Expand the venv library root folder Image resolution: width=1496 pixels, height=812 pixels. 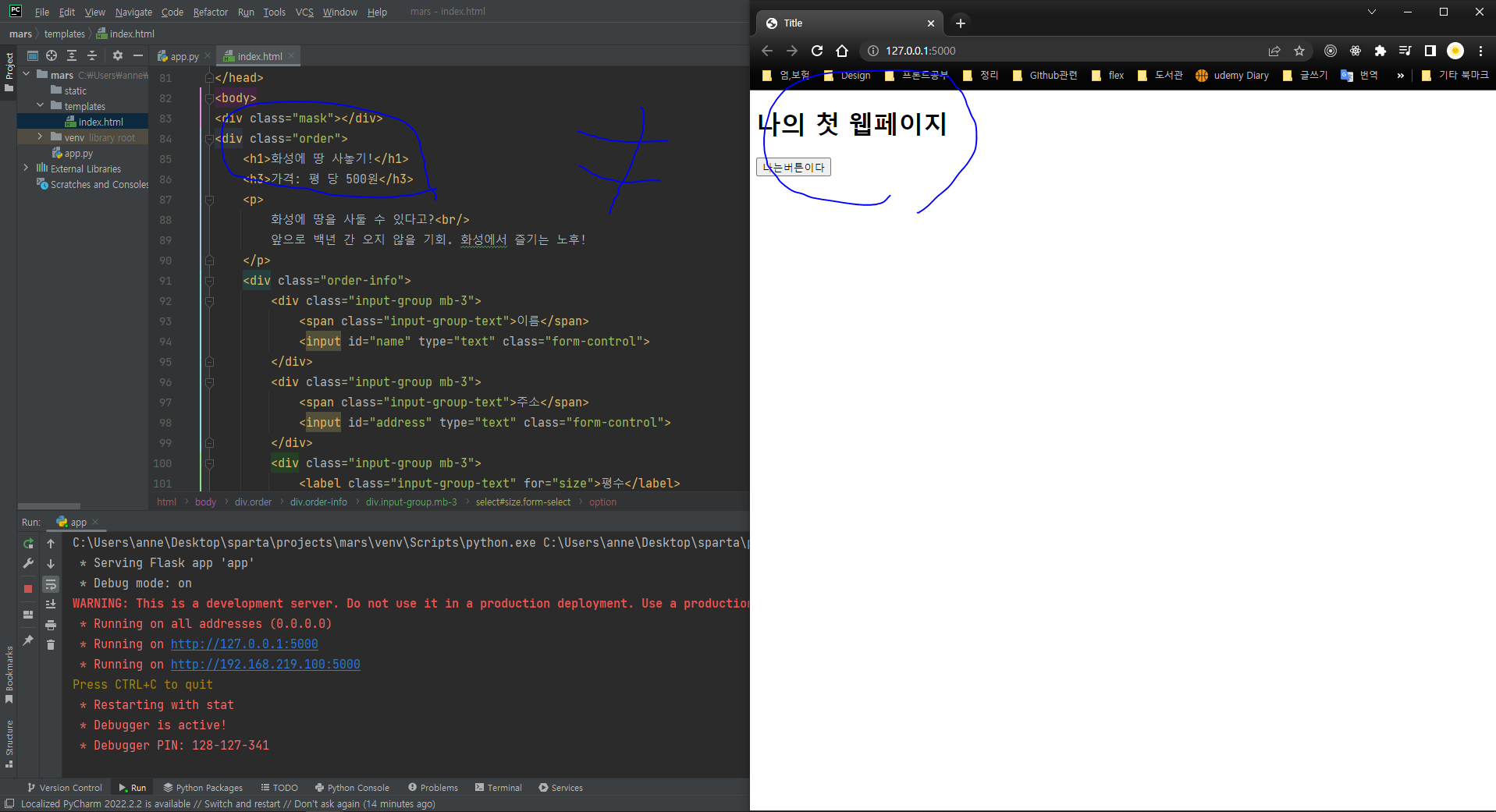41,137
